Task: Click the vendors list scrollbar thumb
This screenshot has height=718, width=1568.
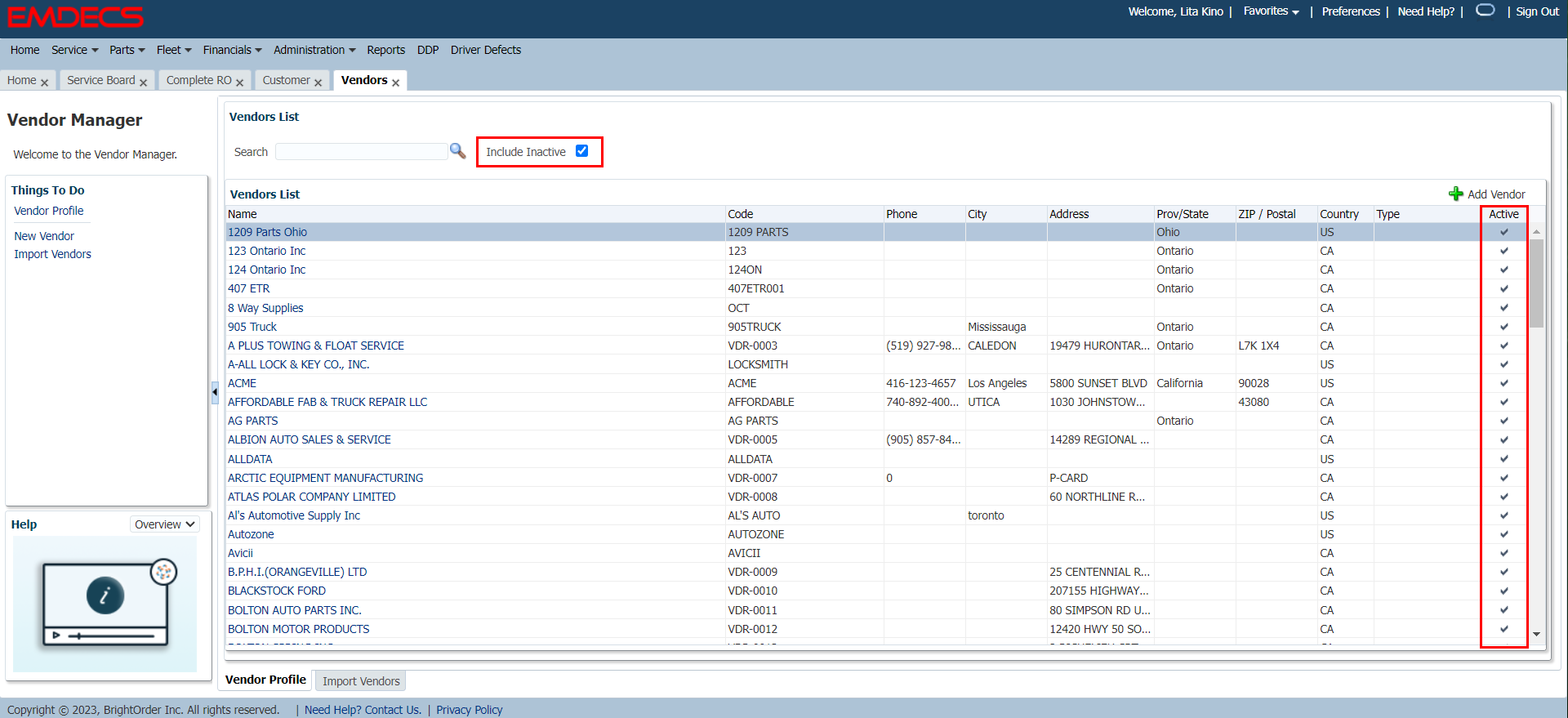Action: click(x=1536, y=283)
